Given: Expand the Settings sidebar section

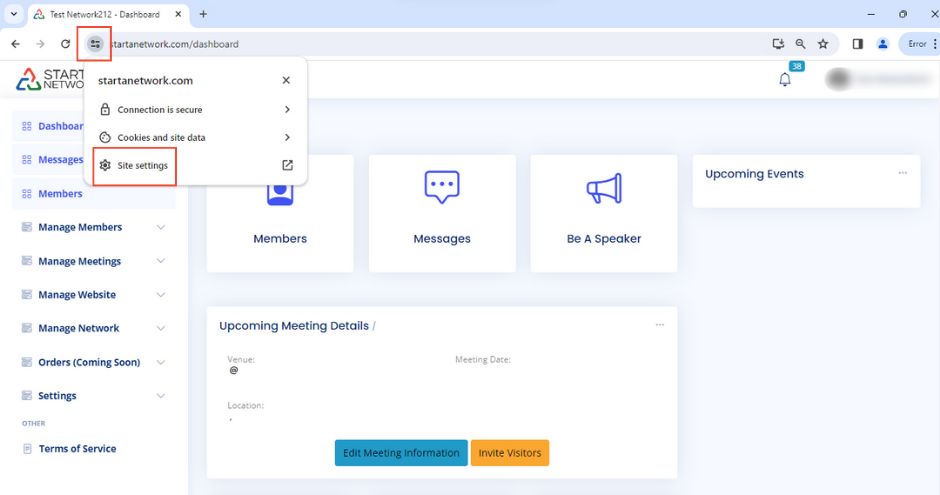Looking at the screenshot, I should pyautogui.click(x=160, y=396).
